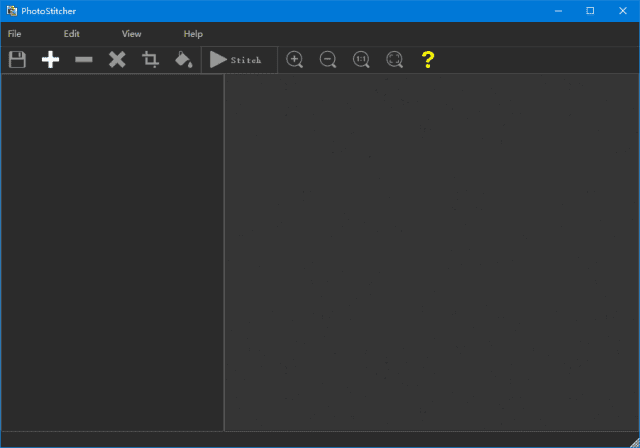Open the Edit menu

click(x=71, y=34)
